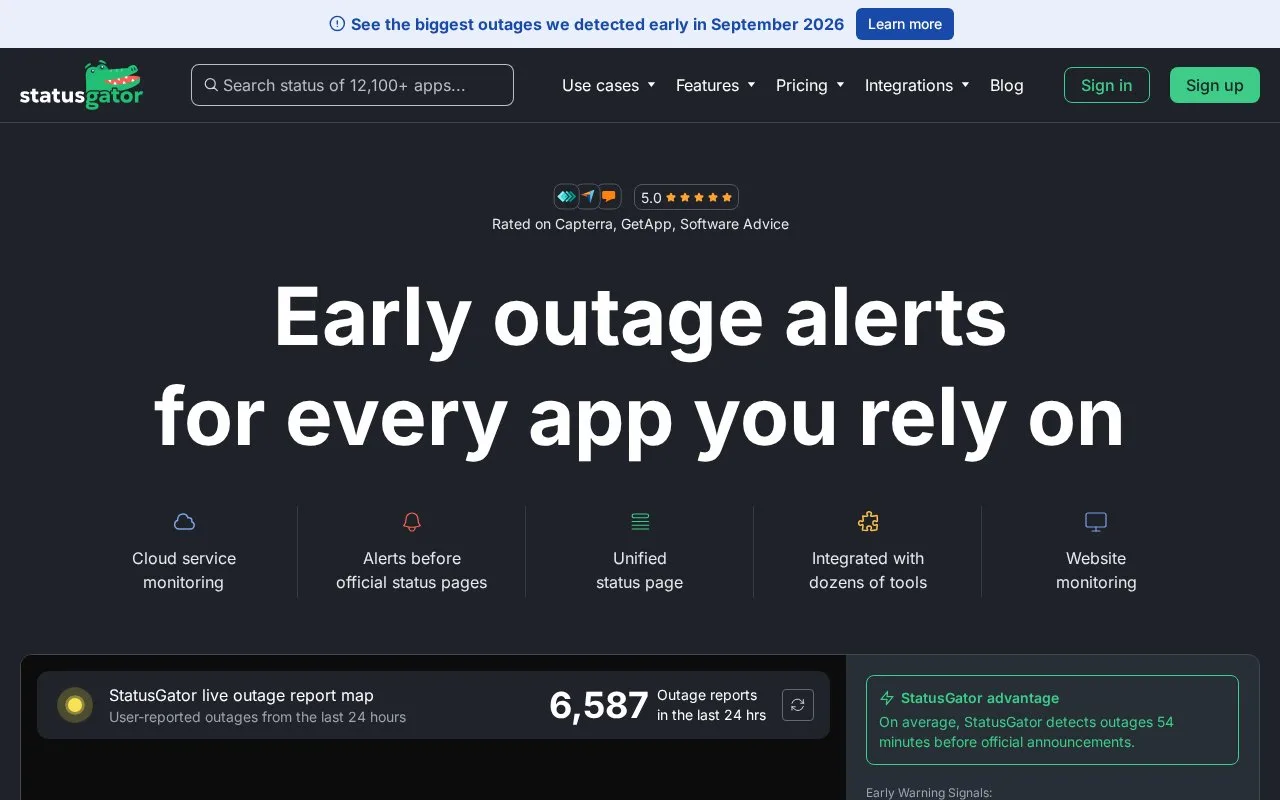Click the monitor icon for website monitoring
Screen dimensions: 1280x800
pyautogui.click(x=1096, y=521)
